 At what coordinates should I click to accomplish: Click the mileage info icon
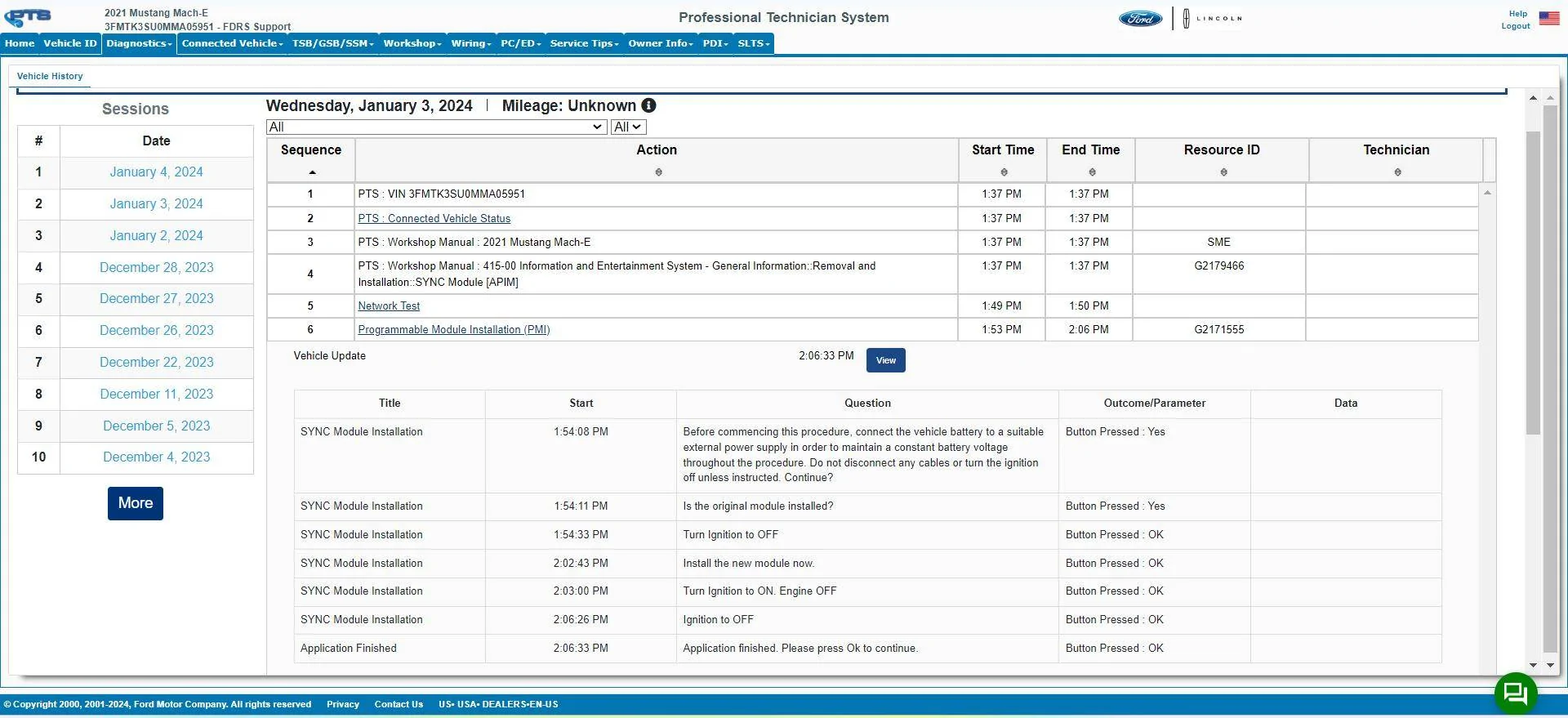coord(648,105)
